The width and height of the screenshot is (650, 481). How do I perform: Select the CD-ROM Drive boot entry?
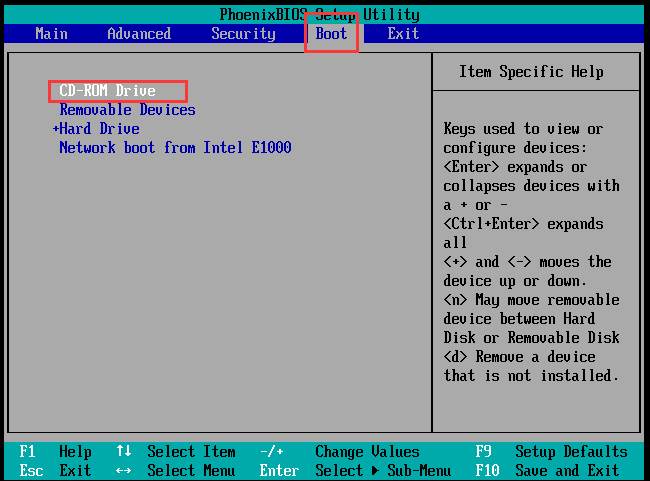tap(107, 90)
